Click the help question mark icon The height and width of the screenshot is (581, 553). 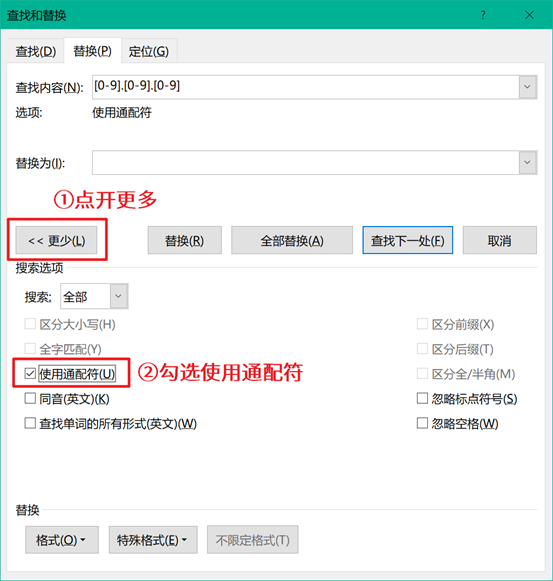tap(483, 15)
